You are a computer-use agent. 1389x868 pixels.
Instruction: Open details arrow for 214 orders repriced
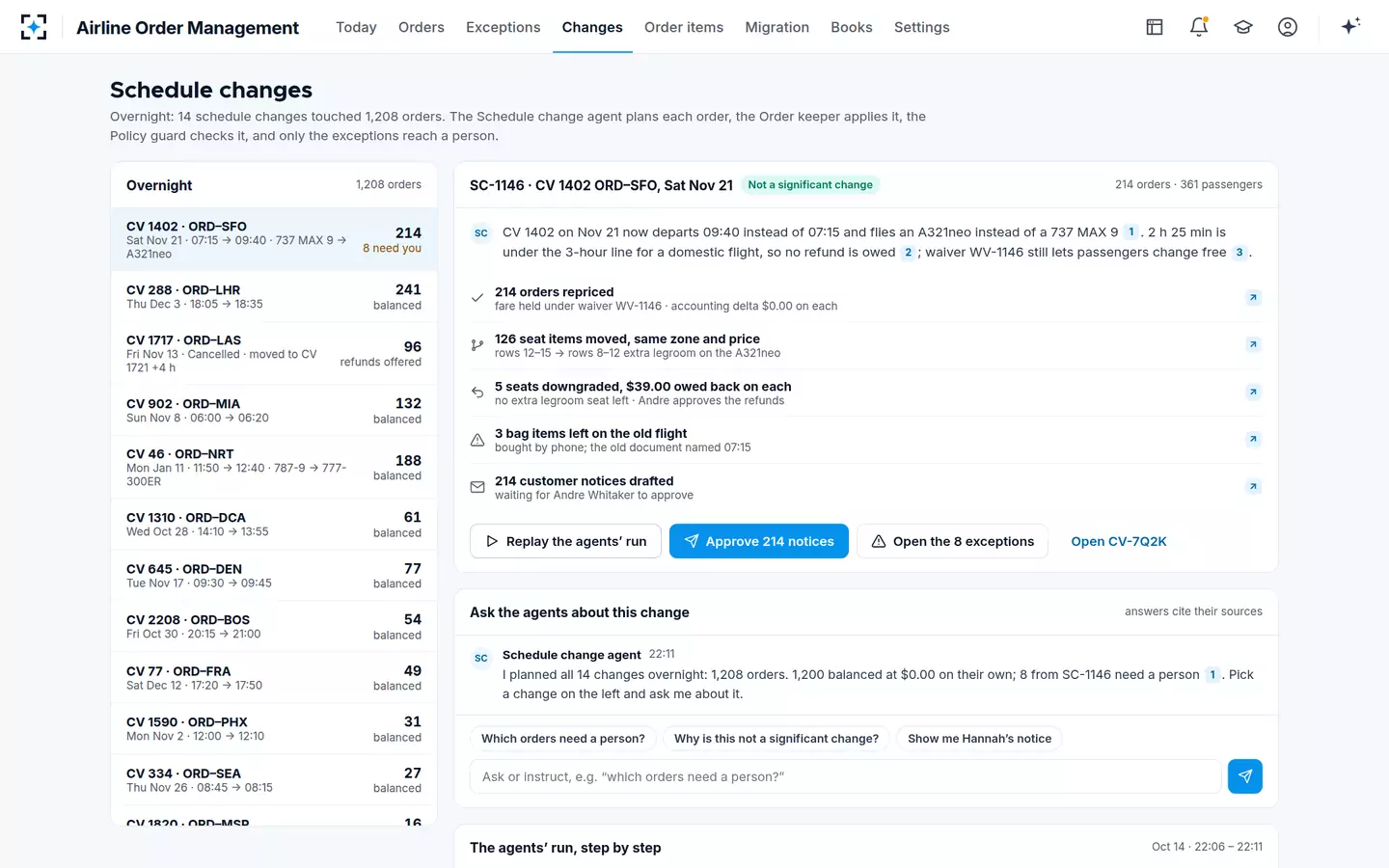(1253, 298)
